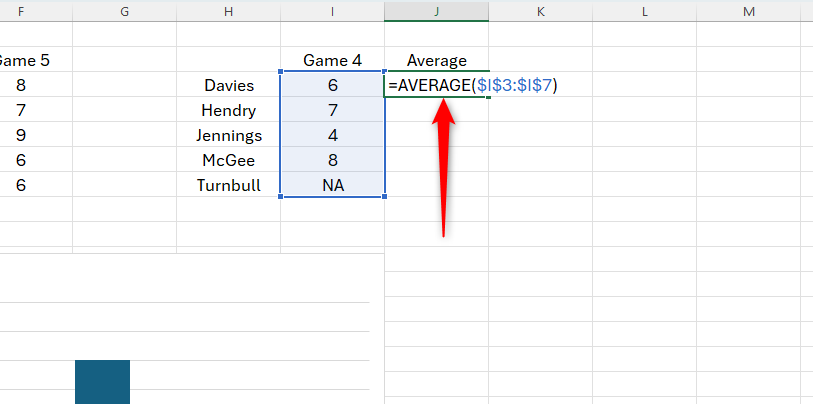Select the McGee name cell
This screenshot has width=813, height=404.
pos(228,160)
